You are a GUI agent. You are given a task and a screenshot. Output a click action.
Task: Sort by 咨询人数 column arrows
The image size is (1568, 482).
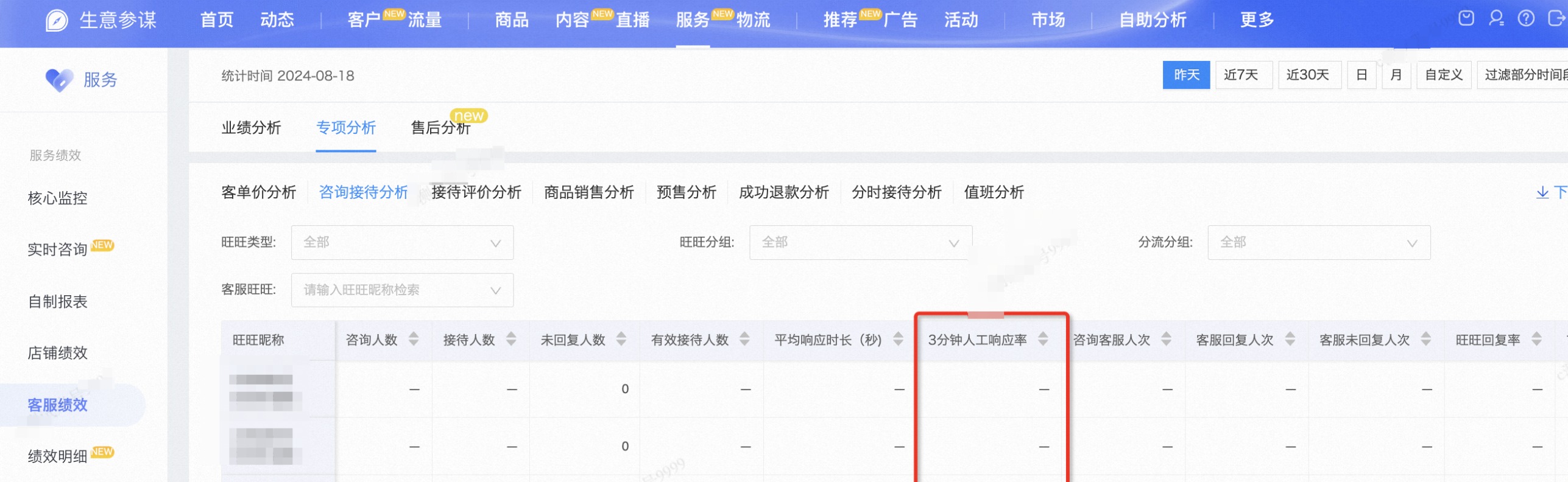(x=414, y=339)
